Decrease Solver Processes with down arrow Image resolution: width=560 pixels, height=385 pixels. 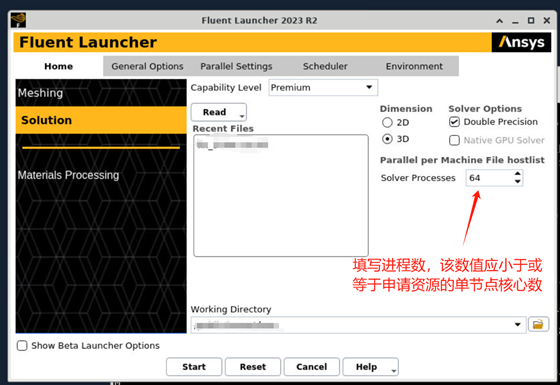coord(518,181)
